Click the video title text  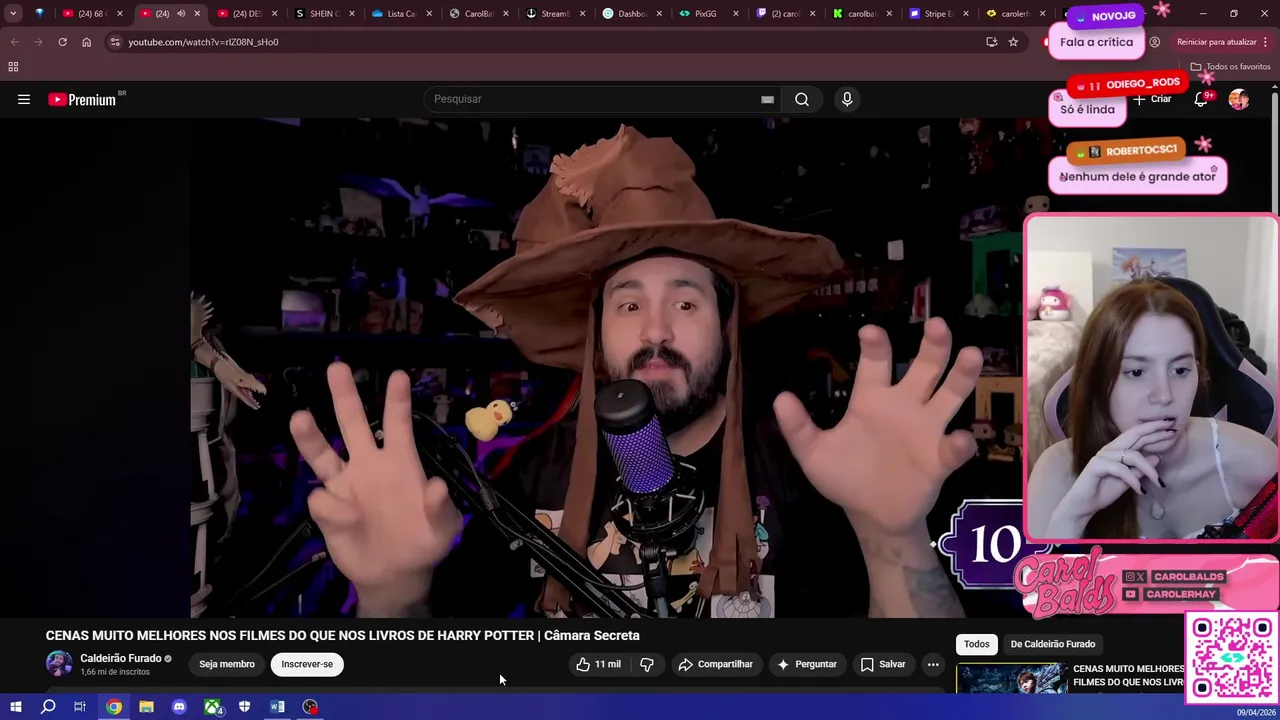tap(342, 635)
